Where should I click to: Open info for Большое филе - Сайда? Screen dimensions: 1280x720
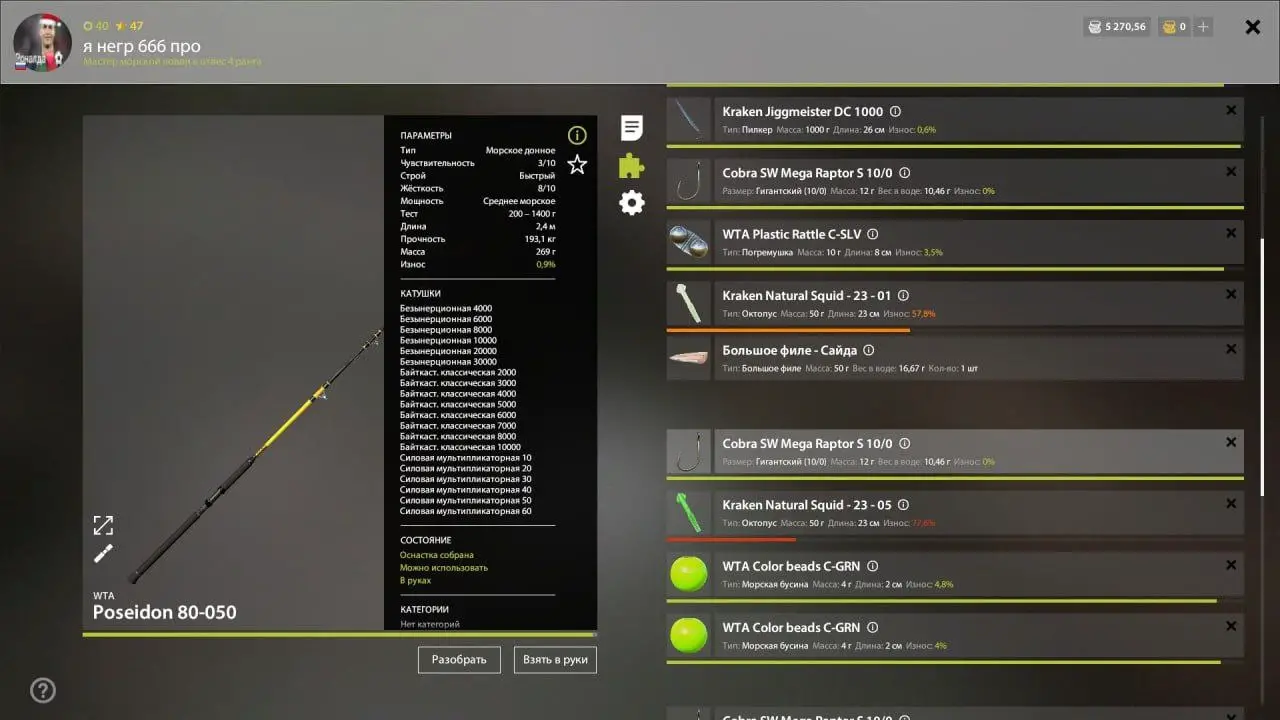click(868, 350)
